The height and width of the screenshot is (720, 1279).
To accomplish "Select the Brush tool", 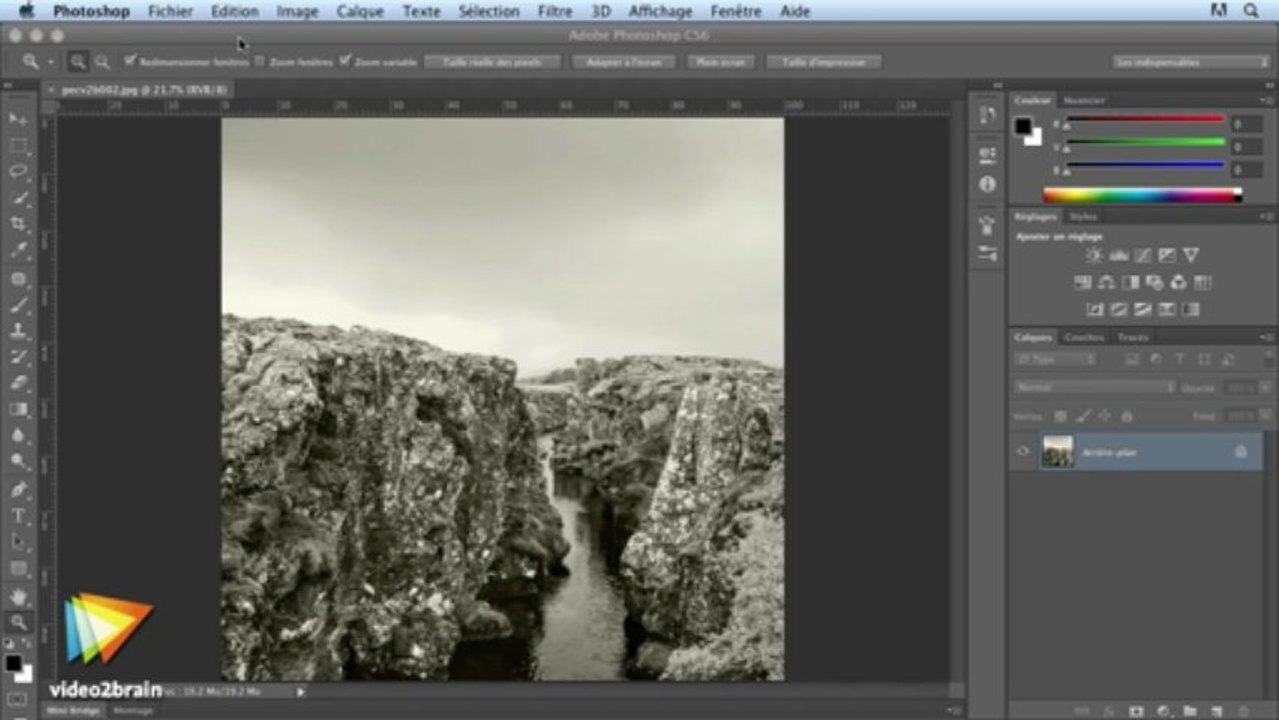I will click(18, 304).
